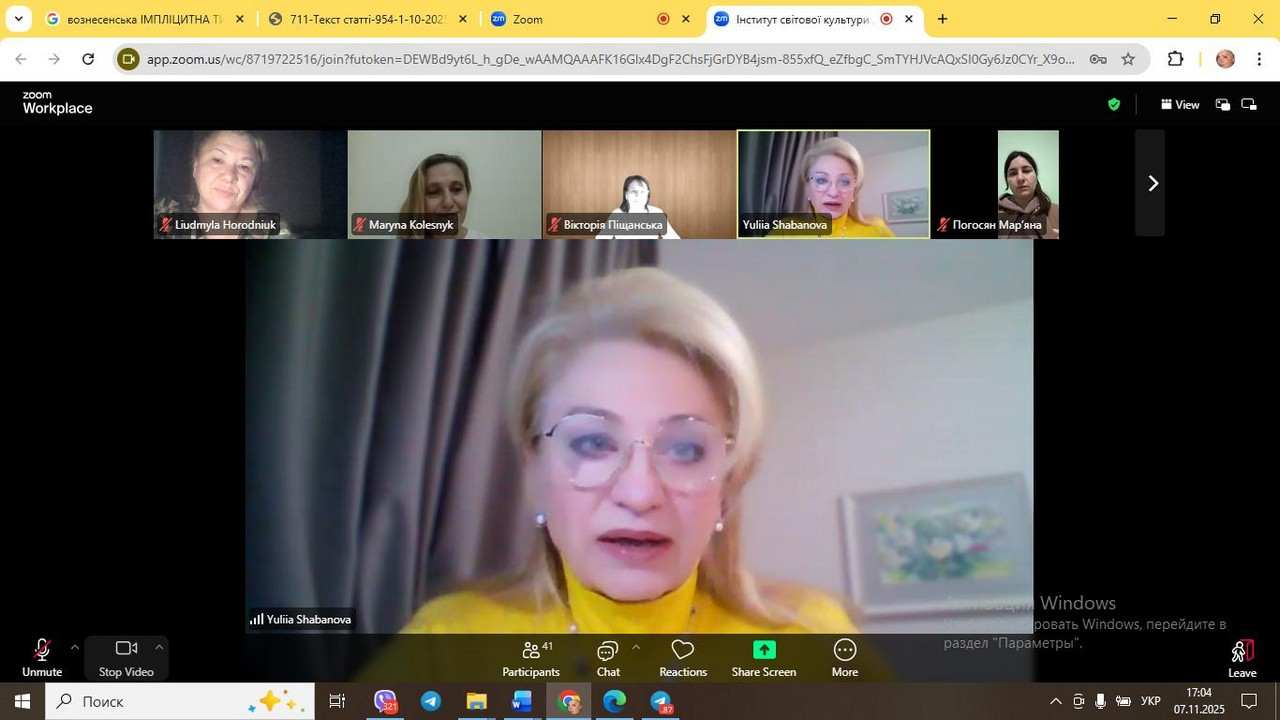This screenshot has width=1280, height=720.
Task: Unmute the microphone
Action: coord(42,657)
